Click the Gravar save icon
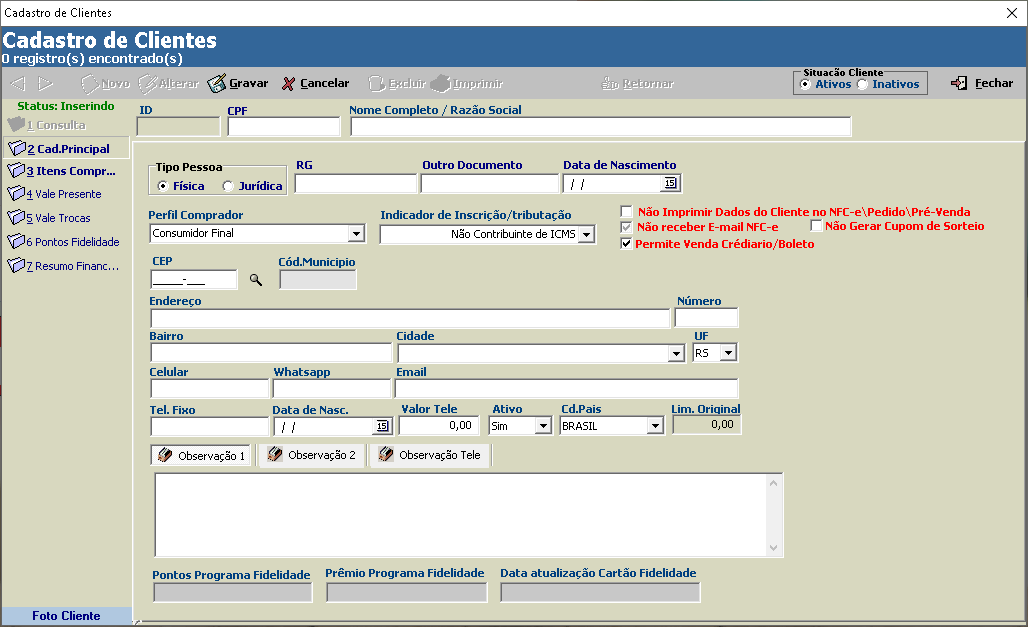The image size is (1028, 627). 216,83
